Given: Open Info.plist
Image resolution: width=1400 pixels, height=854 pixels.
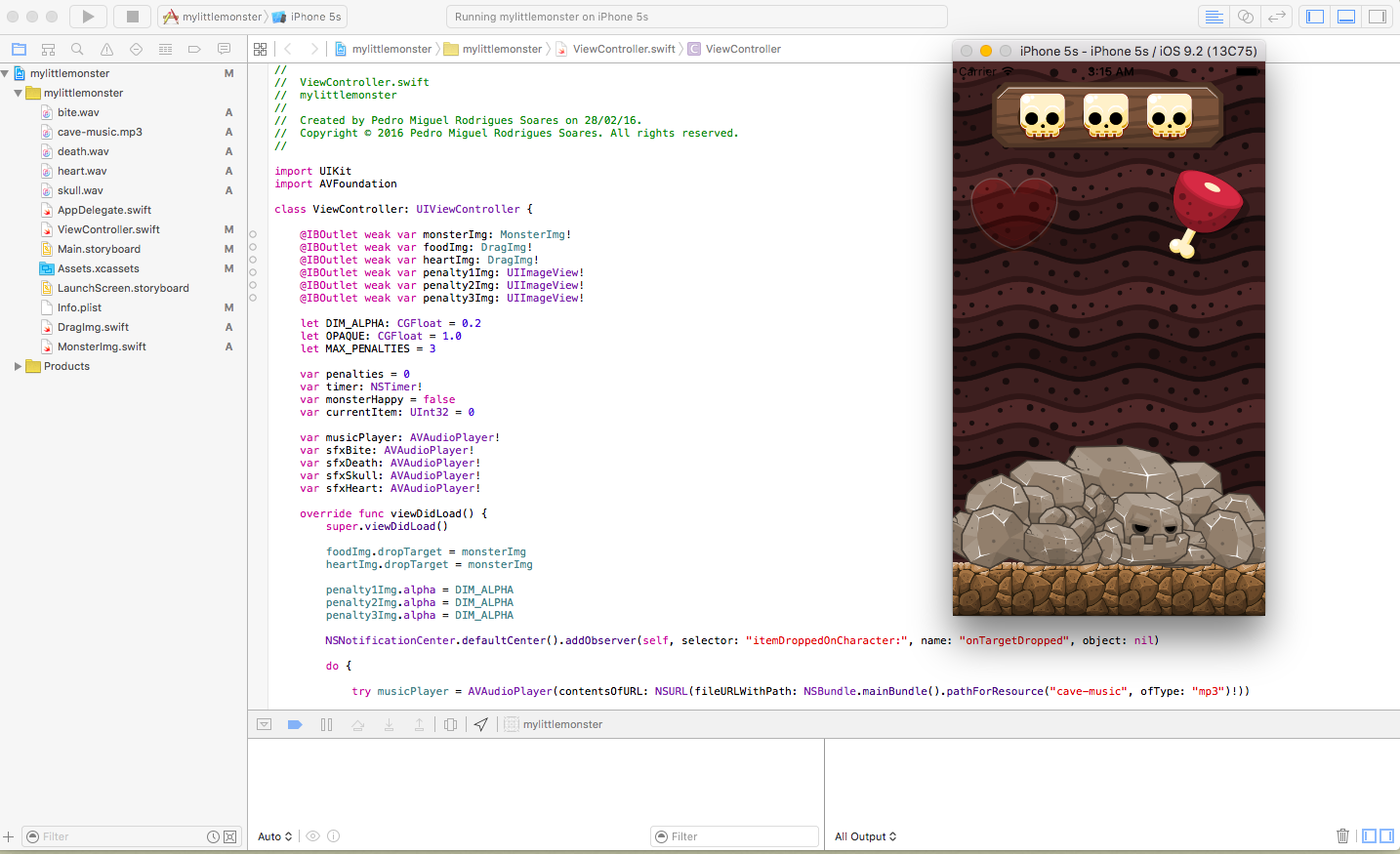Looking at the screenshot, I should click(x=79, y=307).
